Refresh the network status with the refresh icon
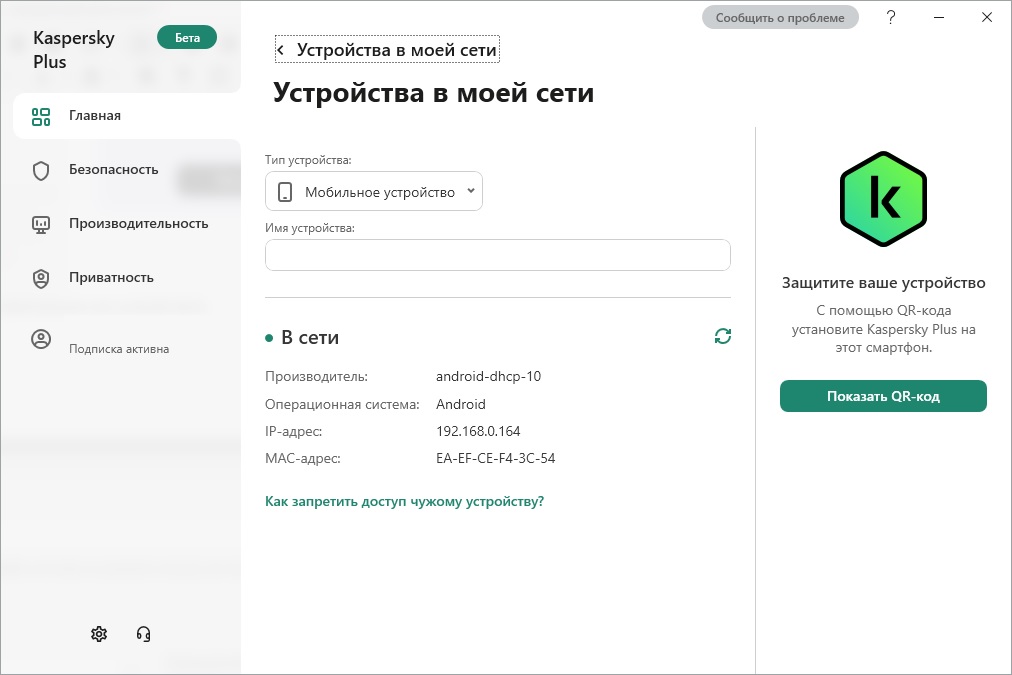 [723, 336]
